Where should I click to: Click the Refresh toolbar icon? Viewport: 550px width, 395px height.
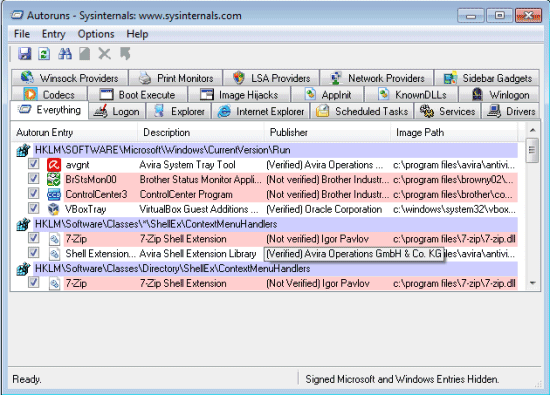[44, 54]
